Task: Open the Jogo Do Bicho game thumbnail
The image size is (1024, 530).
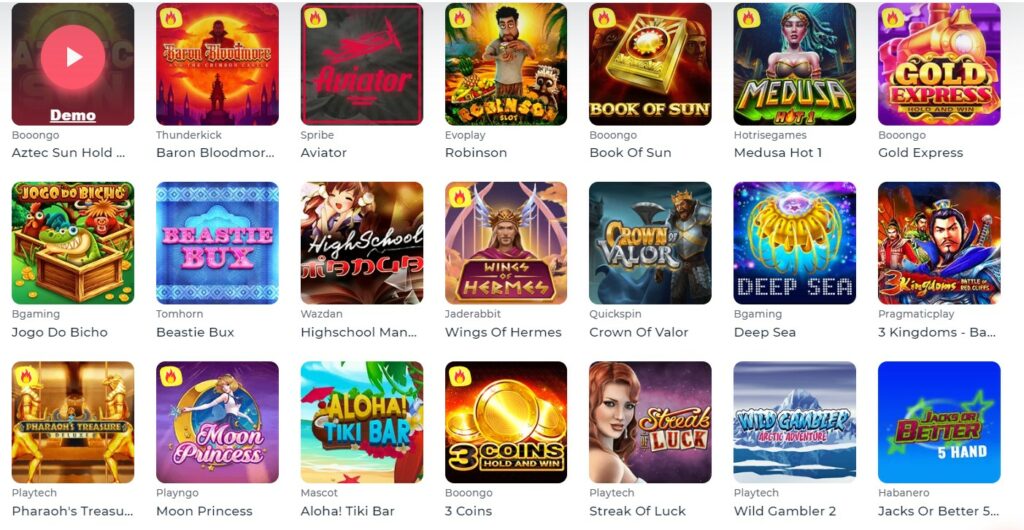Action: (73, 243)
